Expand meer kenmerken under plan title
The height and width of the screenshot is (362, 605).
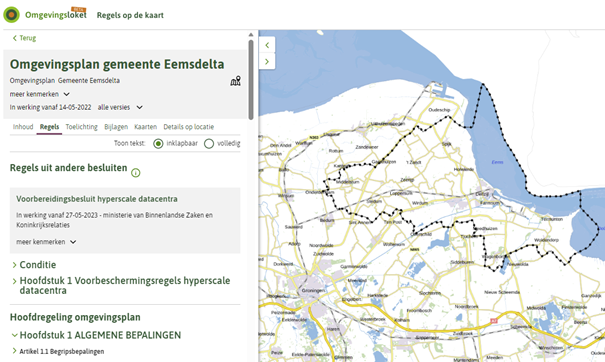[x=40, y=94]
